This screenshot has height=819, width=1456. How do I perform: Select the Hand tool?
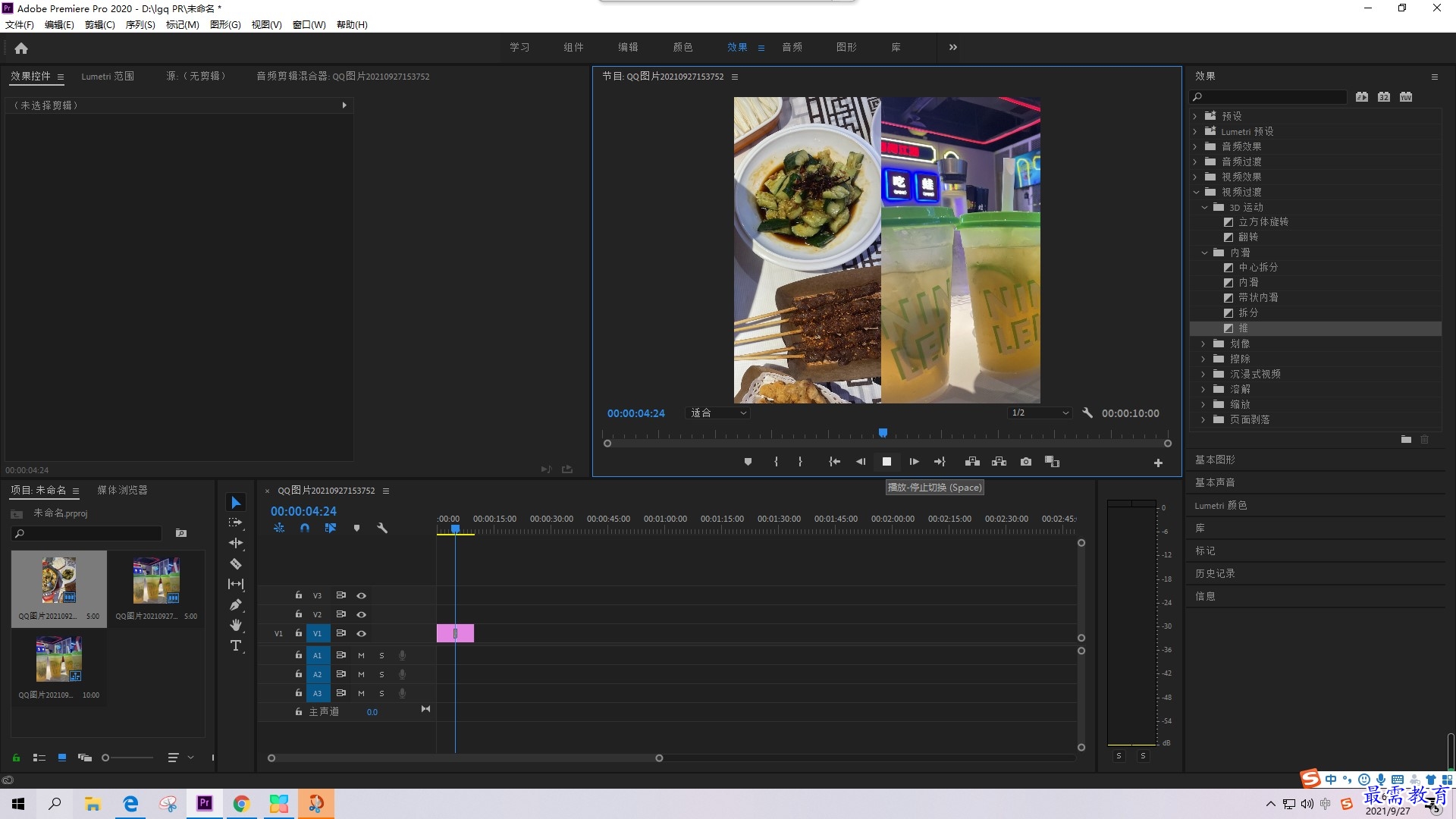[x=236, y=625]
